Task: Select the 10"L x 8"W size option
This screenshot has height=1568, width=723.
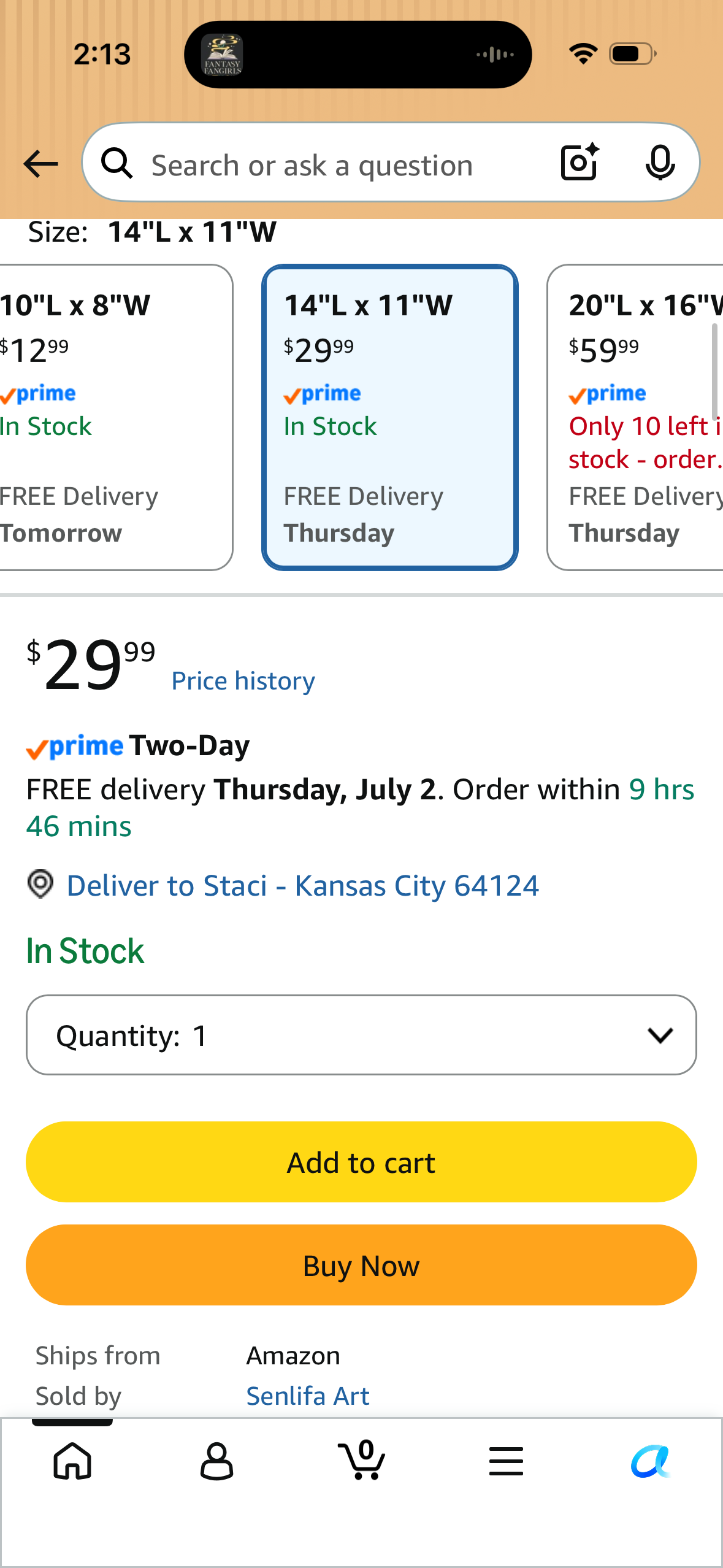Action: point(115,417)
